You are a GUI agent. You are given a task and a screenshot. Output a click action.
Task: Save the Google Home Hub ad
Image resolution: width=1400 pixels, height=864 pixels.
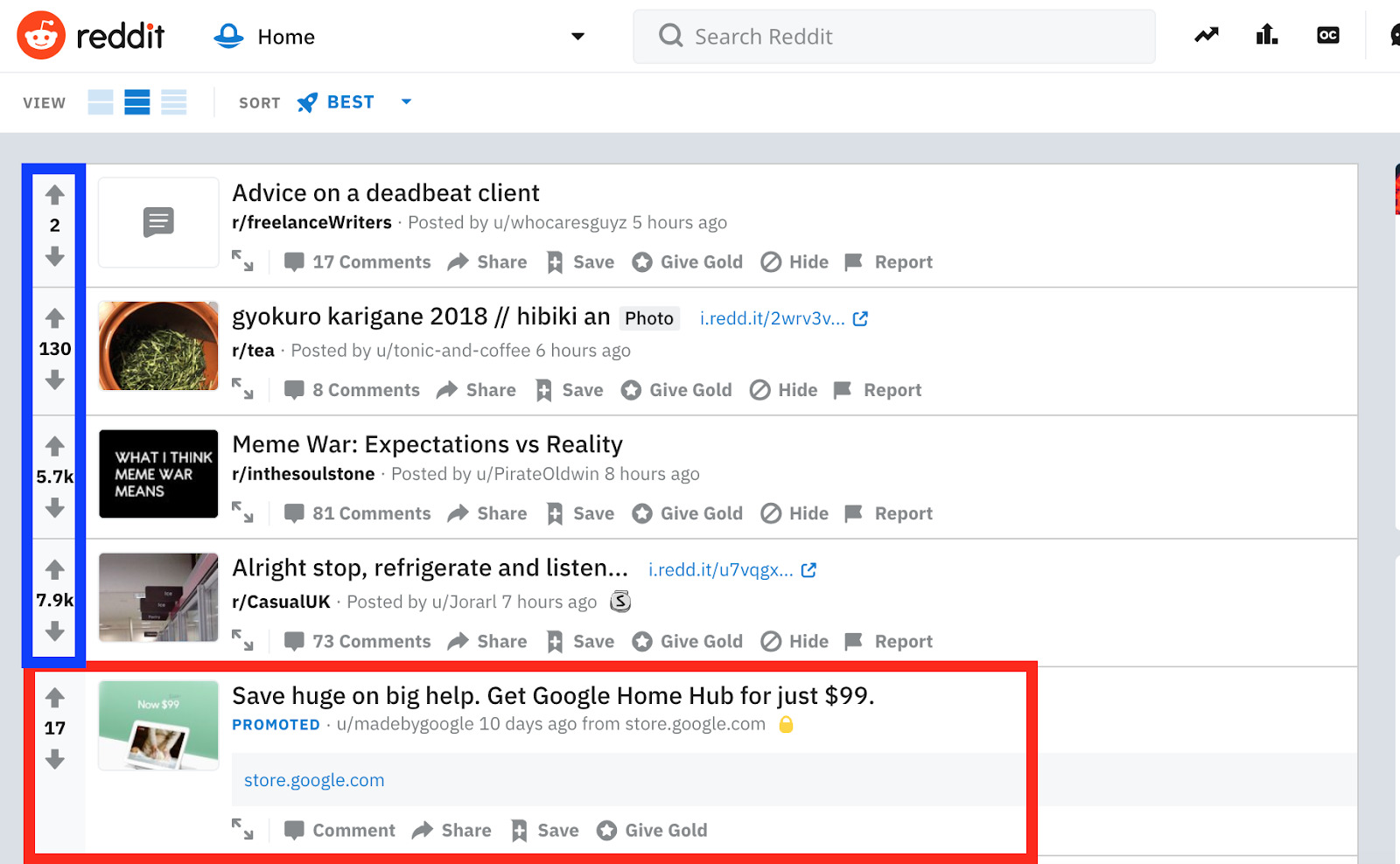[x=544, y=830]
